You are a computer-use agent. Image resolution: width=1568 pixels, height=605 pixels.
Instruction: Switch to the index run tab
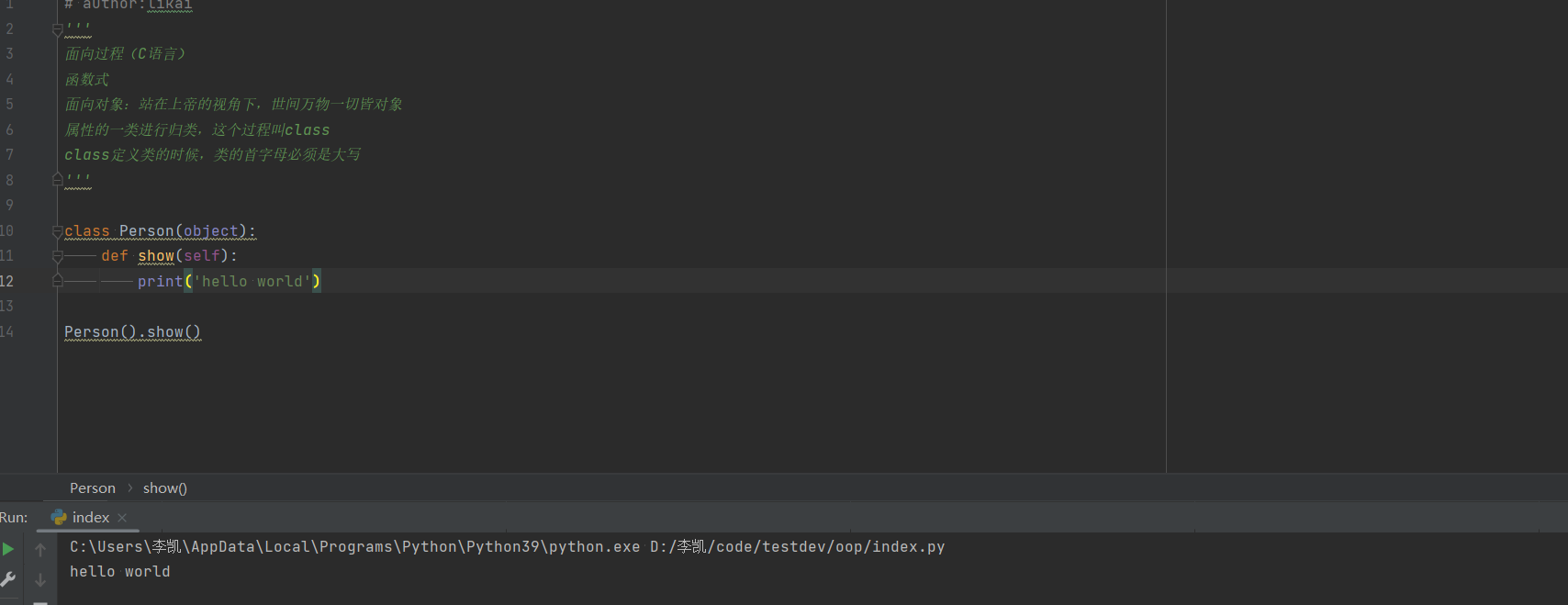[x=91, y=518]
